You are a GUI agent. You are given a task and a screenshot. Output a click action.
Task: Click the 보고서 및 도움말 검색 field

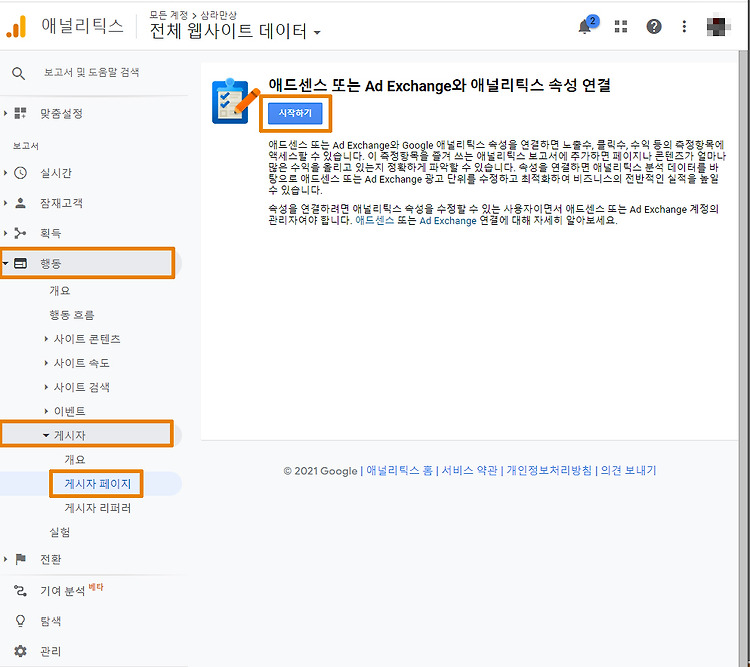pos(91,72)
